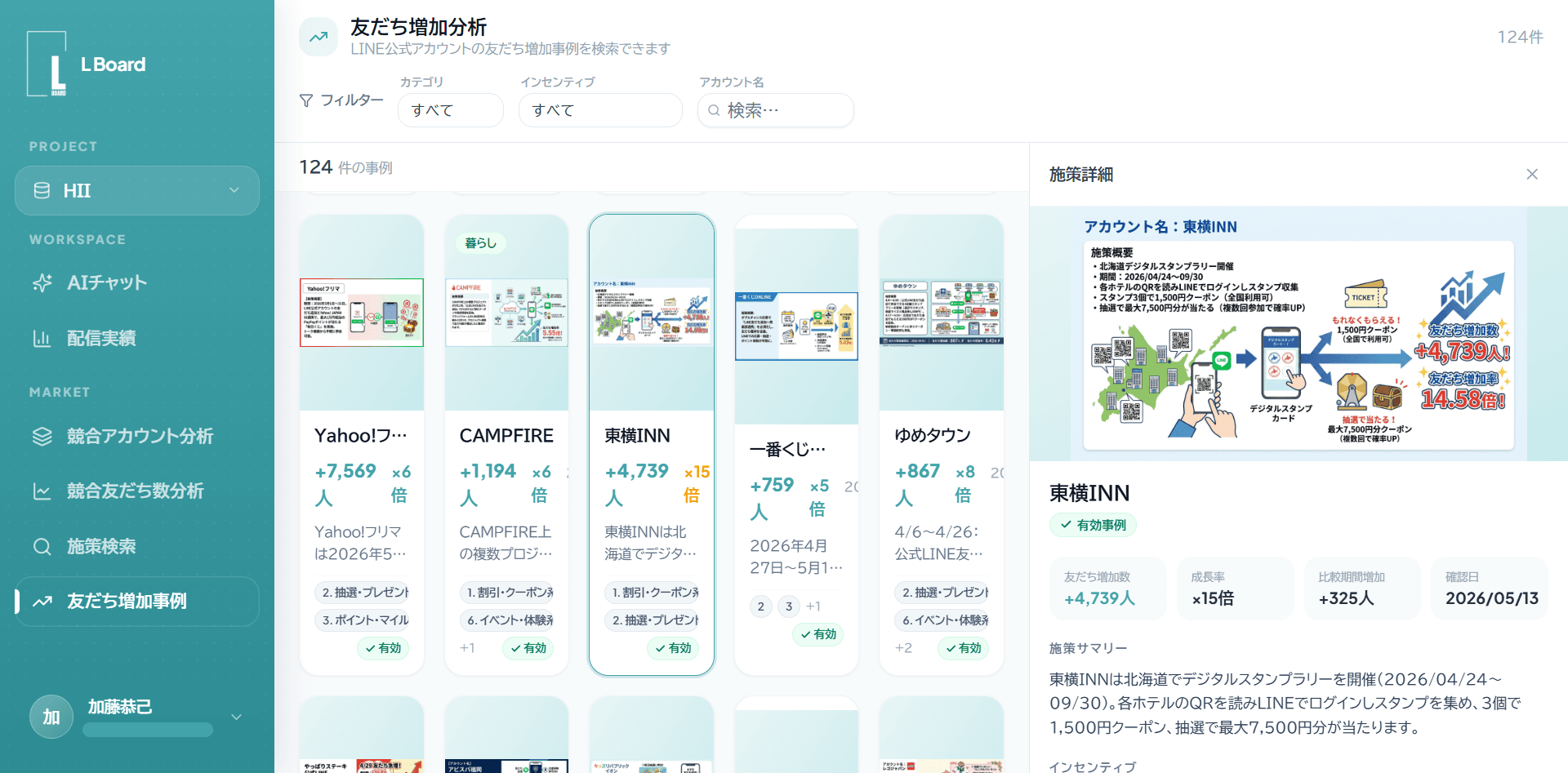Screen dimensions: 1568x773
Task: Click the user progress bar under 加藤恭己
Action: click(x=147, y=729)
